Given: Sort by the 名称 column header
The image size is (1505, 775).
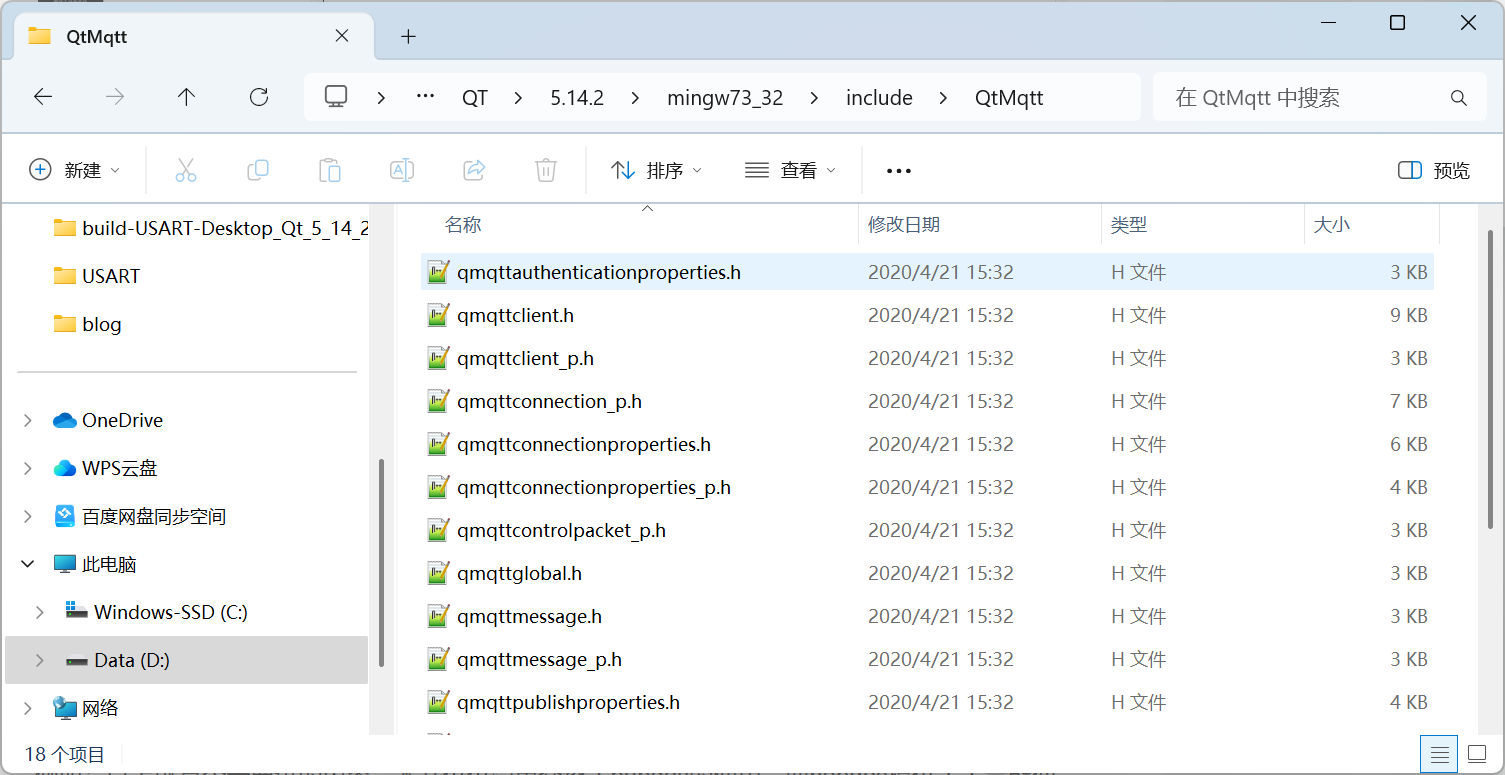Looking at the screenshot, I should click(640, 225).
